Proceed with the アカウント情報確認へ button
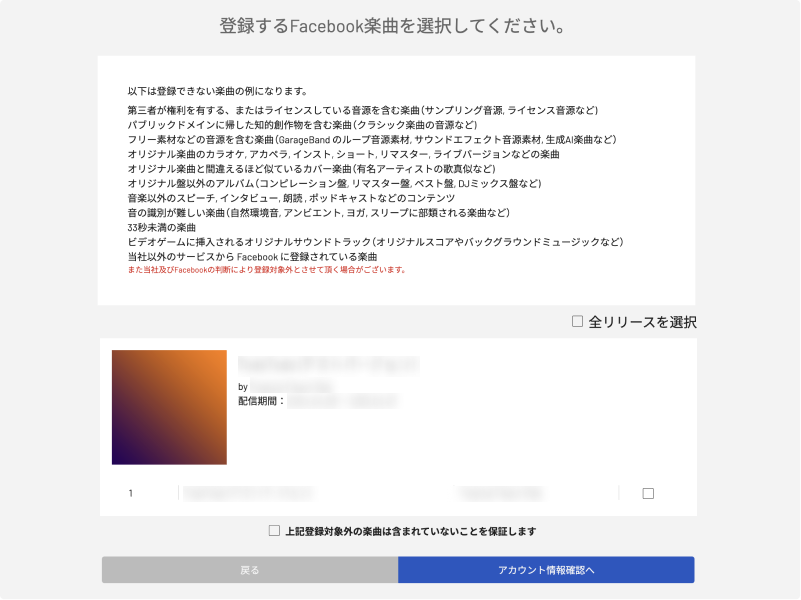This screenshot has width=801, height=600. click(x=546, y=570)
